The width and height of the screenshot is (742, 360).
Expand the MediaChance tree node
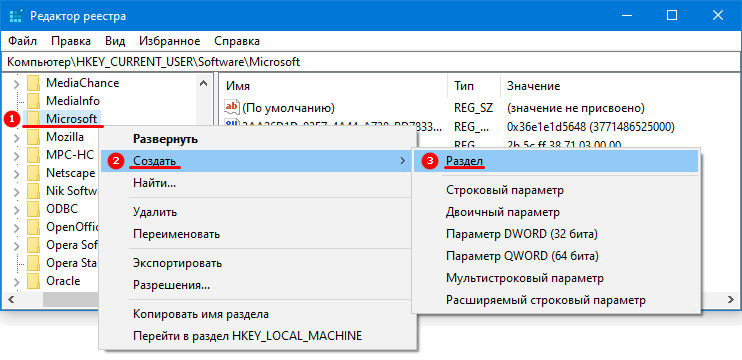(17, 84)
